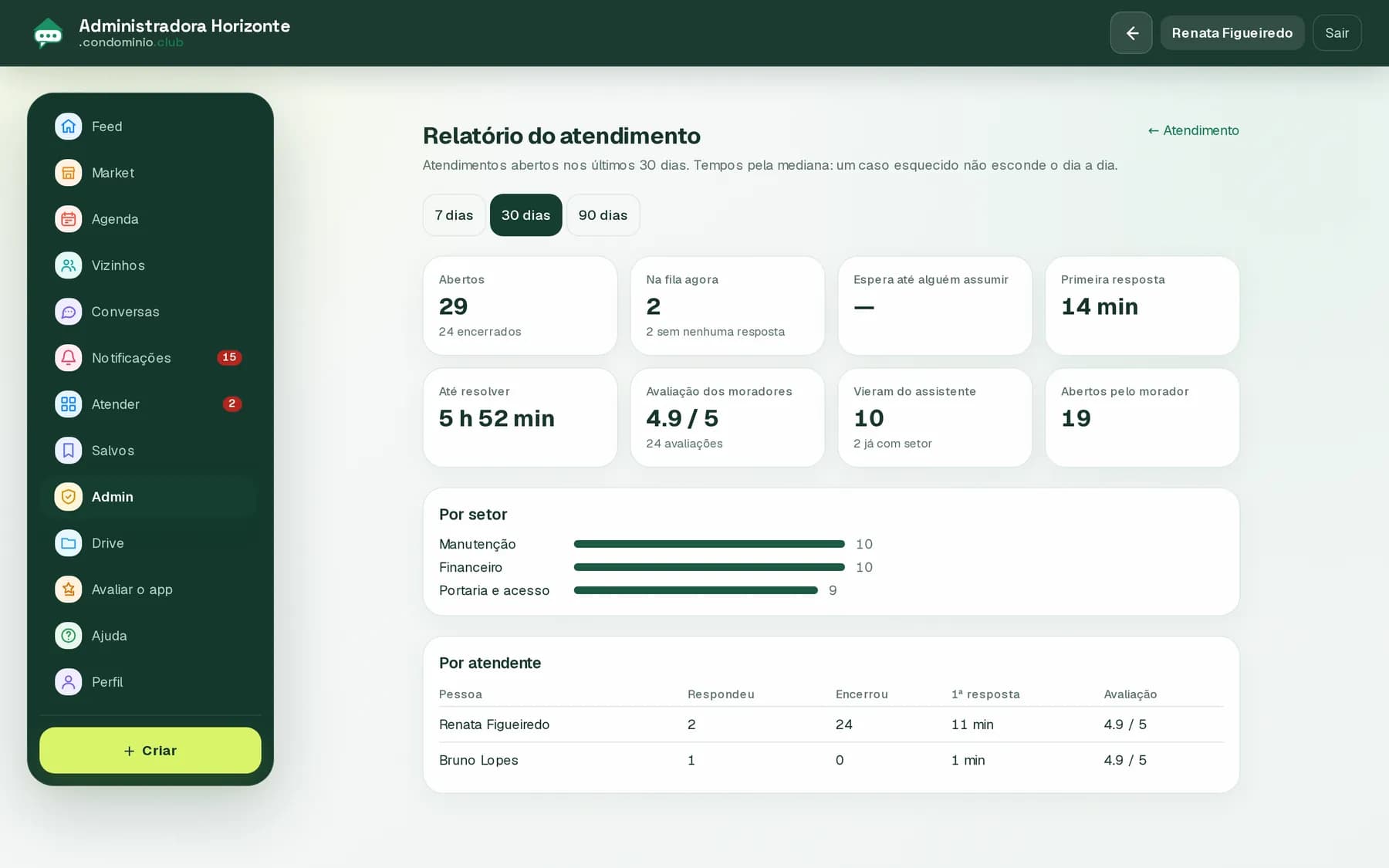
Task: Open the Market store icon
Action: (69, 173)
